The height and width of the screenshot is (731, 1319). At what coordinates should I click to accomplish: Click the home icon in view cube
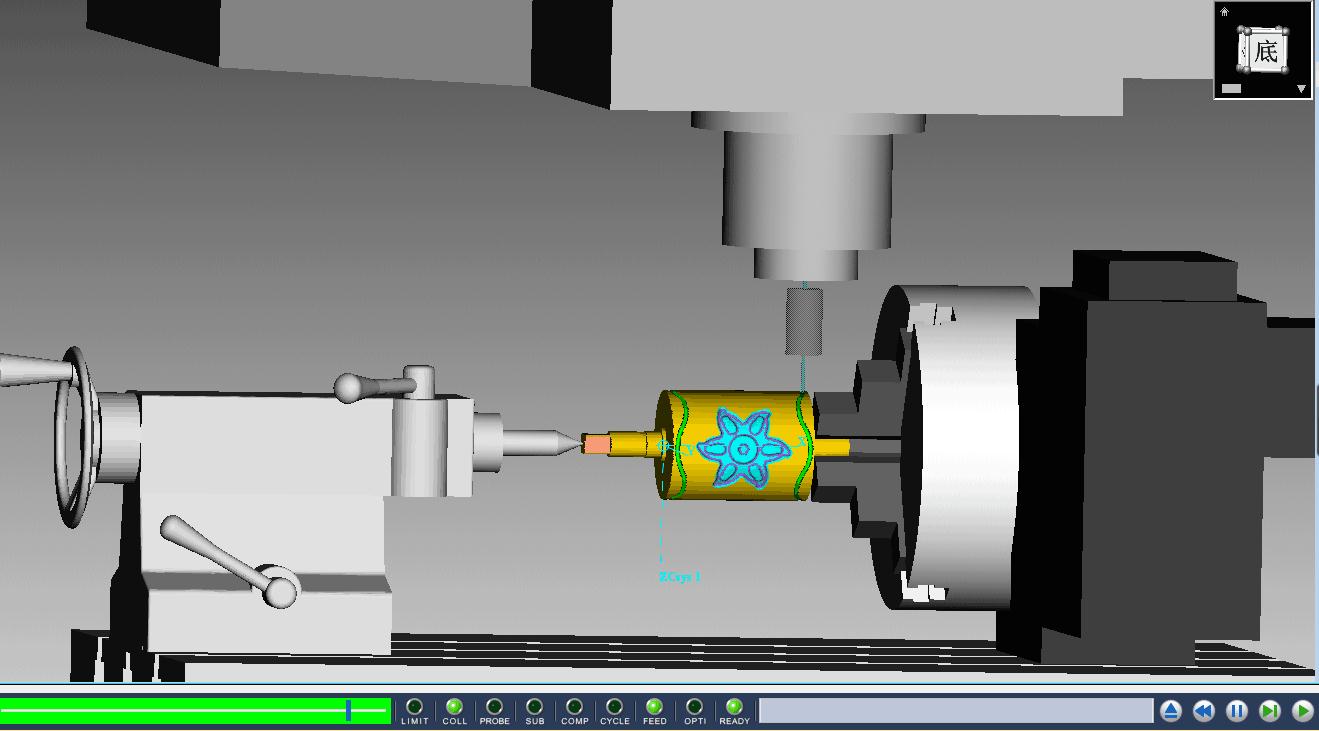1225,12
